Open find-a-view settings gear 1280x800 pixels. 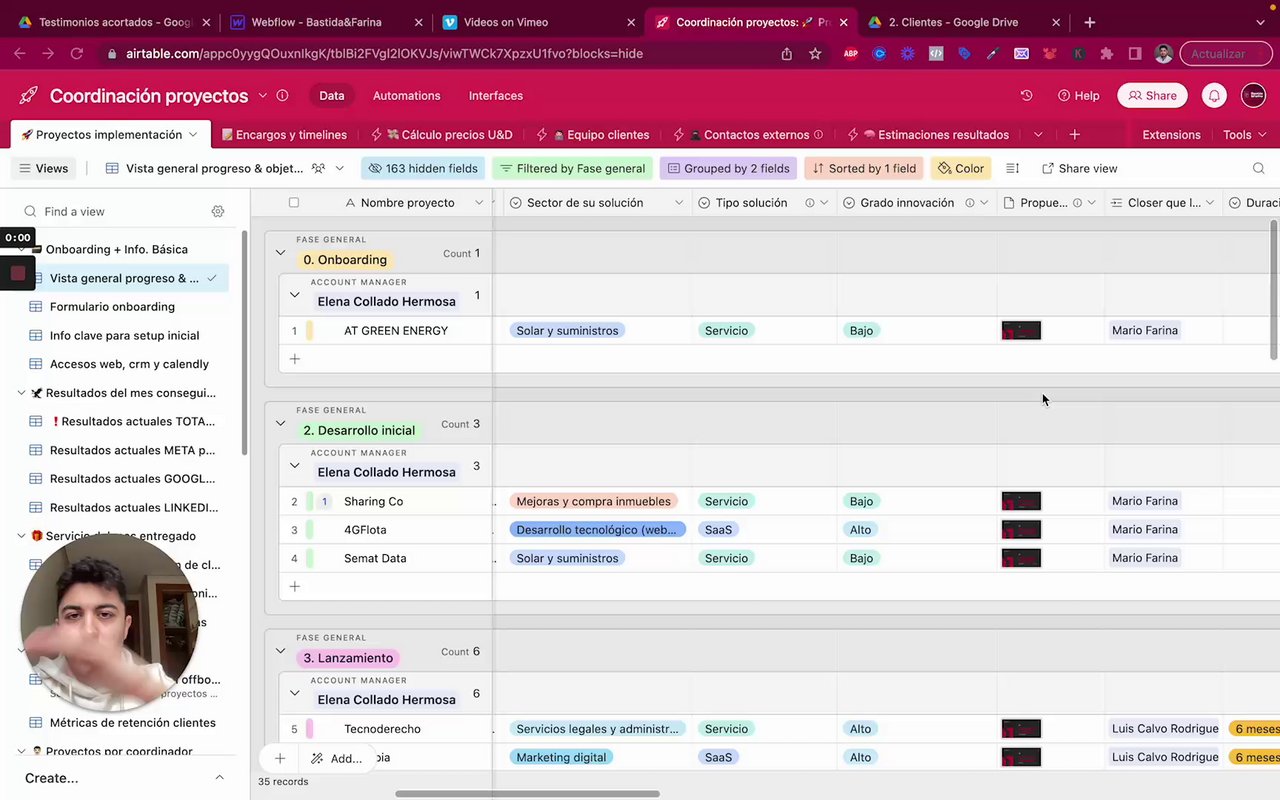(218, 212)
